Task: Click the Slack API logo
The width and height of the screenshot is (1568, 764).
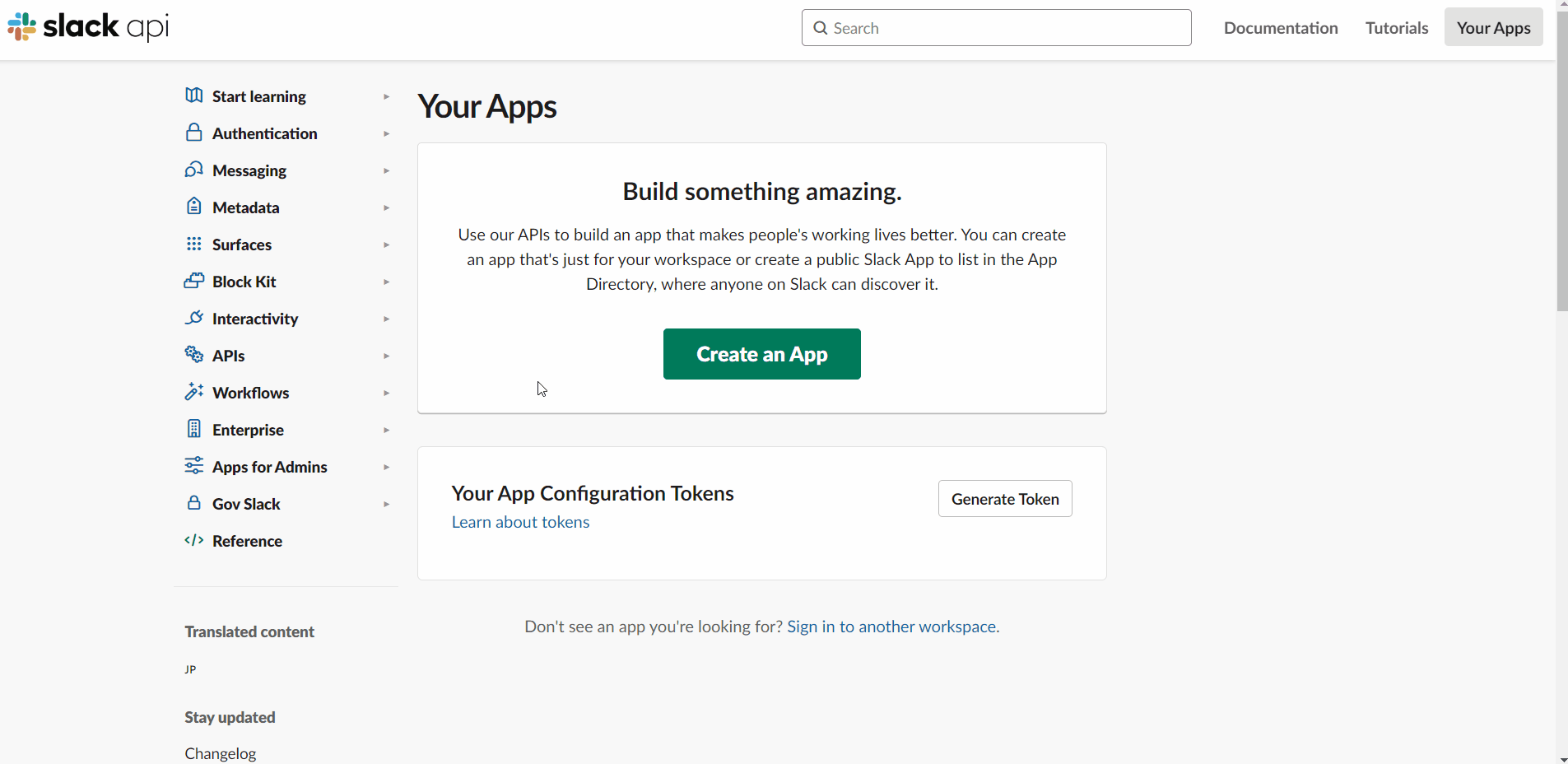Action: tap(87, 26)
